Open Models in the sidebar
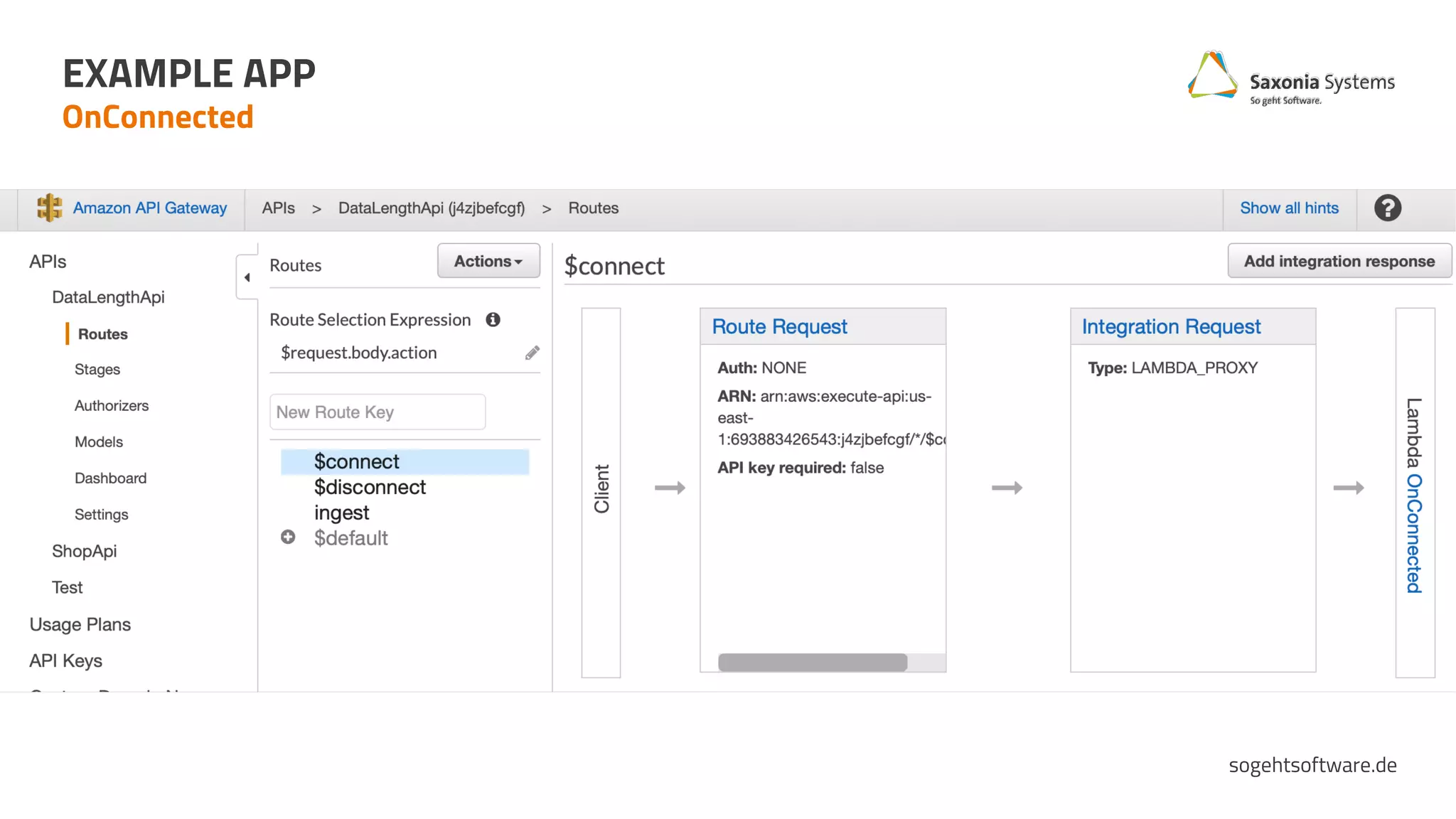The height and width of the screenshot is (819, 1456). 99,441
